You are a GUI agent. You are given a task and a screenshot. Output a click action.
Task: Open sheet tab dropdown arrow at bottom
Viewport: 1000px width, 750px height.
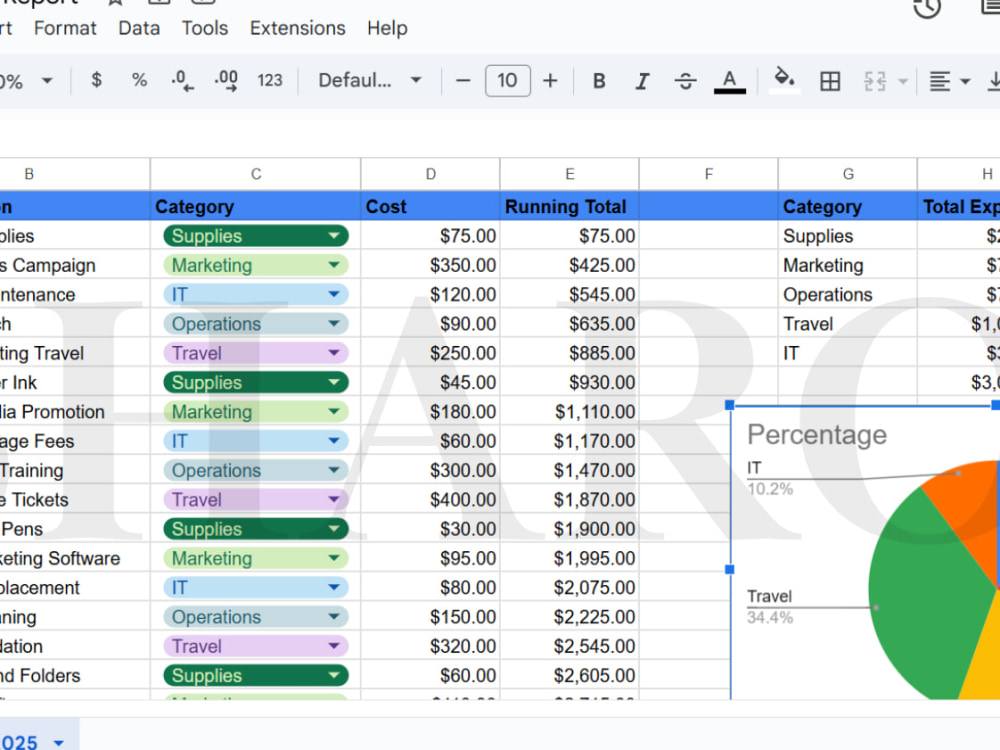click(59, 742)
